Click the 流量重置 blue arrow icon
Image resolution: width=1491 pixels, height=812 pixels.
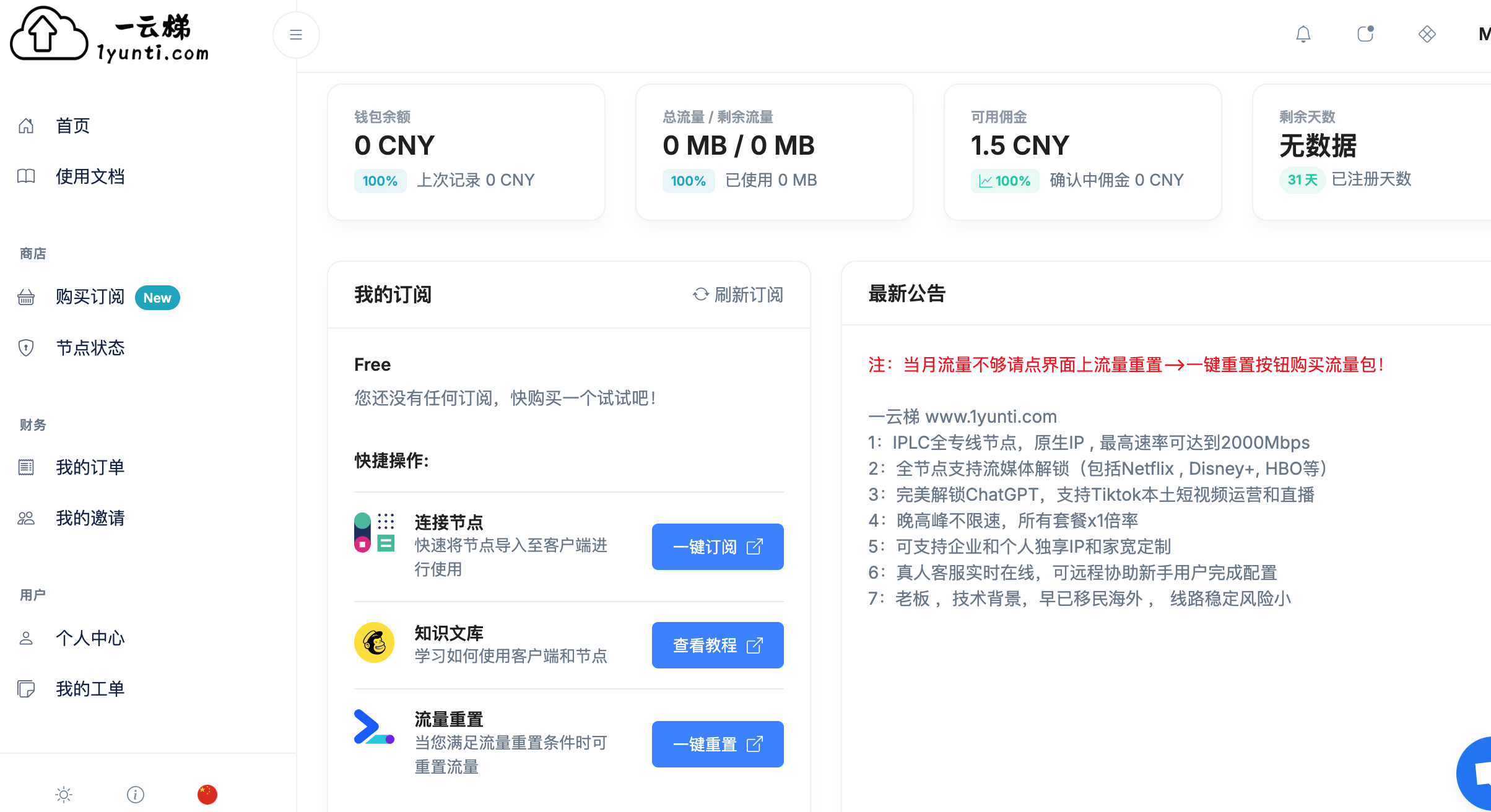[x=375, y=727]
